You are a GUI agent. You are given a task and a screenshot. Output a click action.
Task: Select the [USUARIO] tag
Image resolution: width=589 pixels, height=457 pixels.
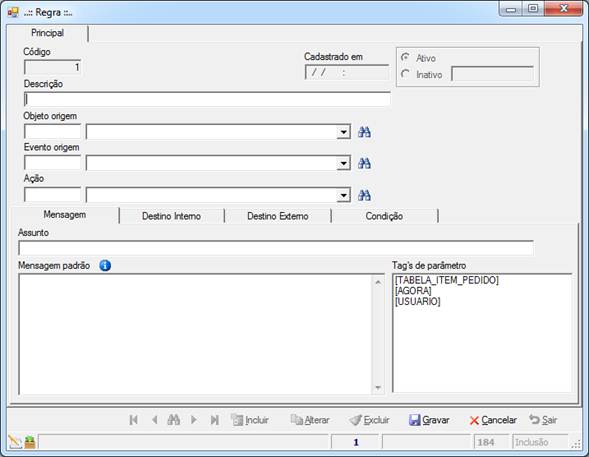click(x=417, y=302)
